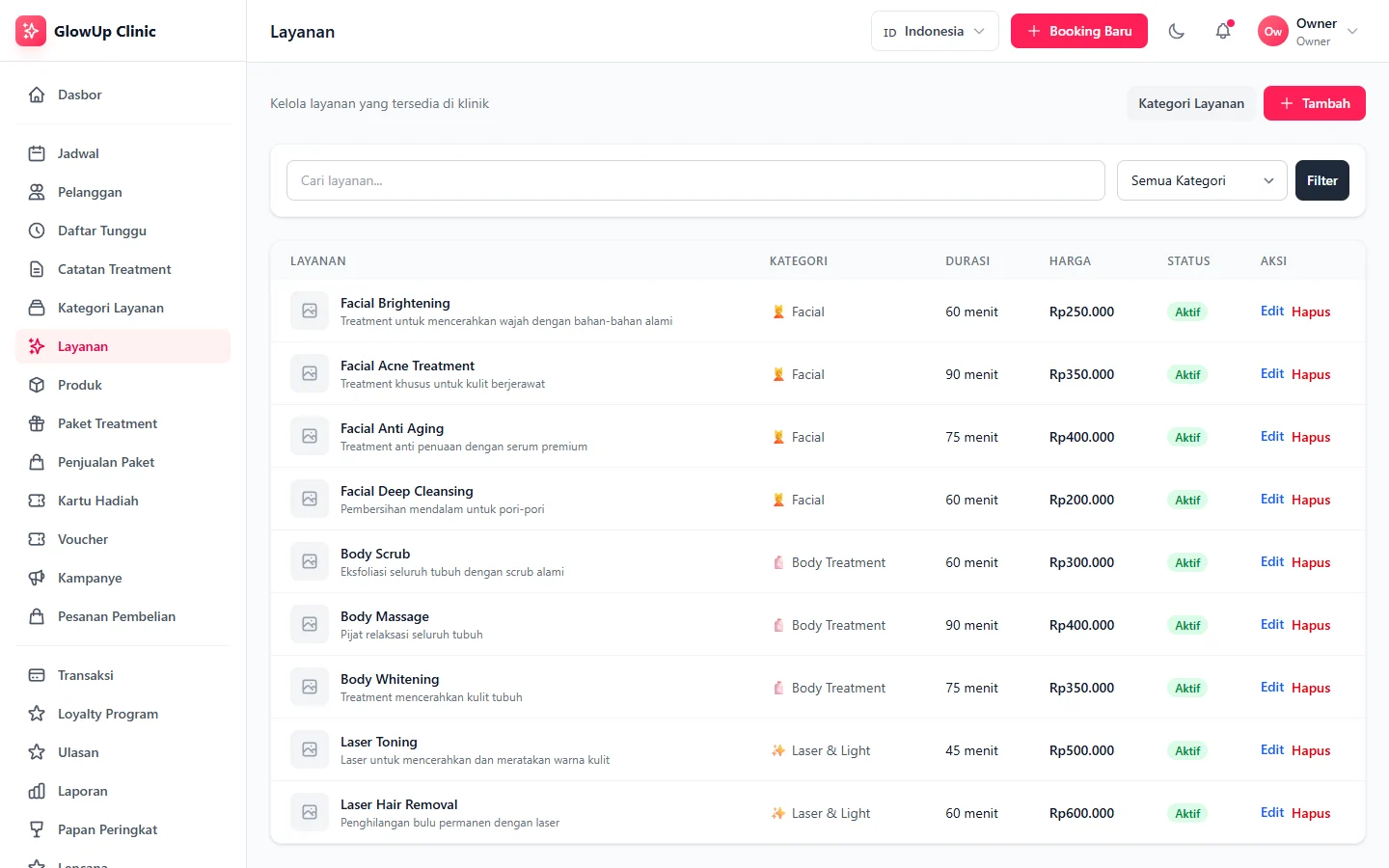Click the Produk box icon
Image resolution: width=1389 pixels, height=868 pixels.
point(37,385)
